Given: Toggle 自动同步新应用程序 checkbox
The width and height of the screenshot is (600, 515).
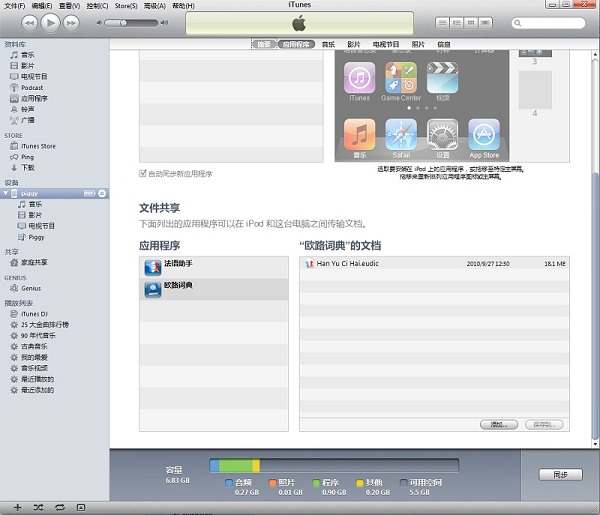Looking at the screenshot, I should point(143,173).
